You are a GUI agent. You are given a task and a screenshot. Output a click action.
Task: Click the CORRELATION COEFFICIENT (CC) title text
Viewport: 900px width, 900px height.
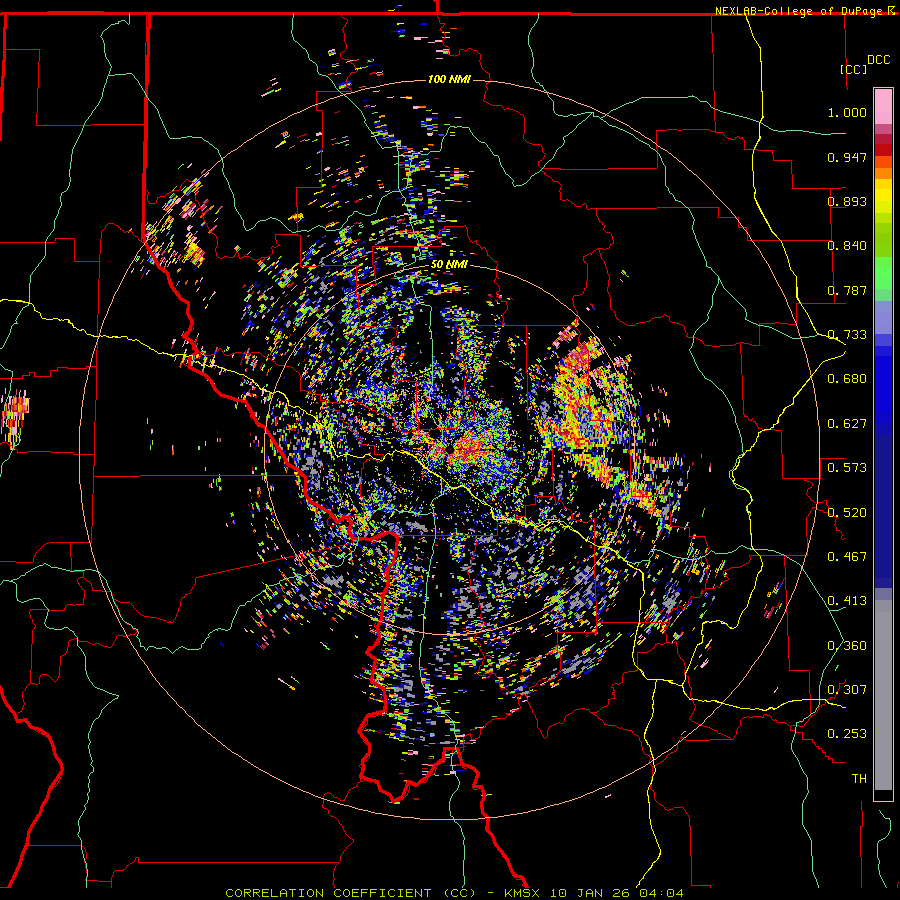(350, 893)
